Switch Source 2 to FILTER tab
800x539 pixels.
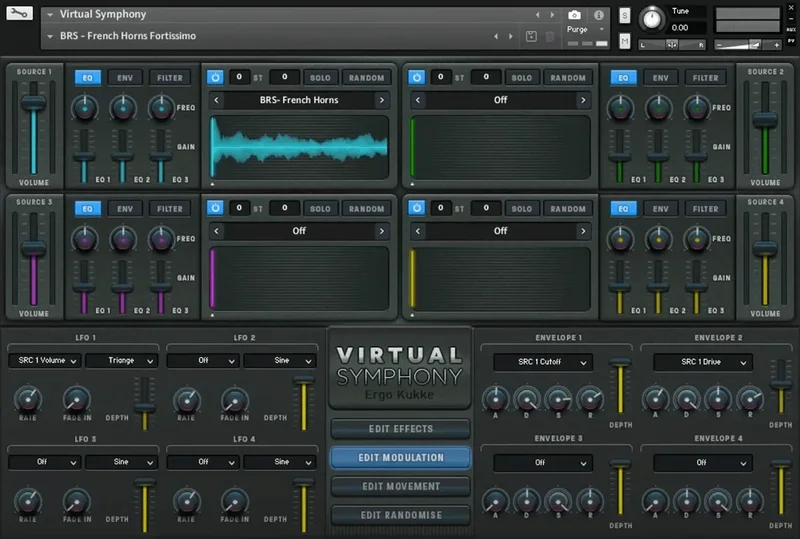point(706,78)
